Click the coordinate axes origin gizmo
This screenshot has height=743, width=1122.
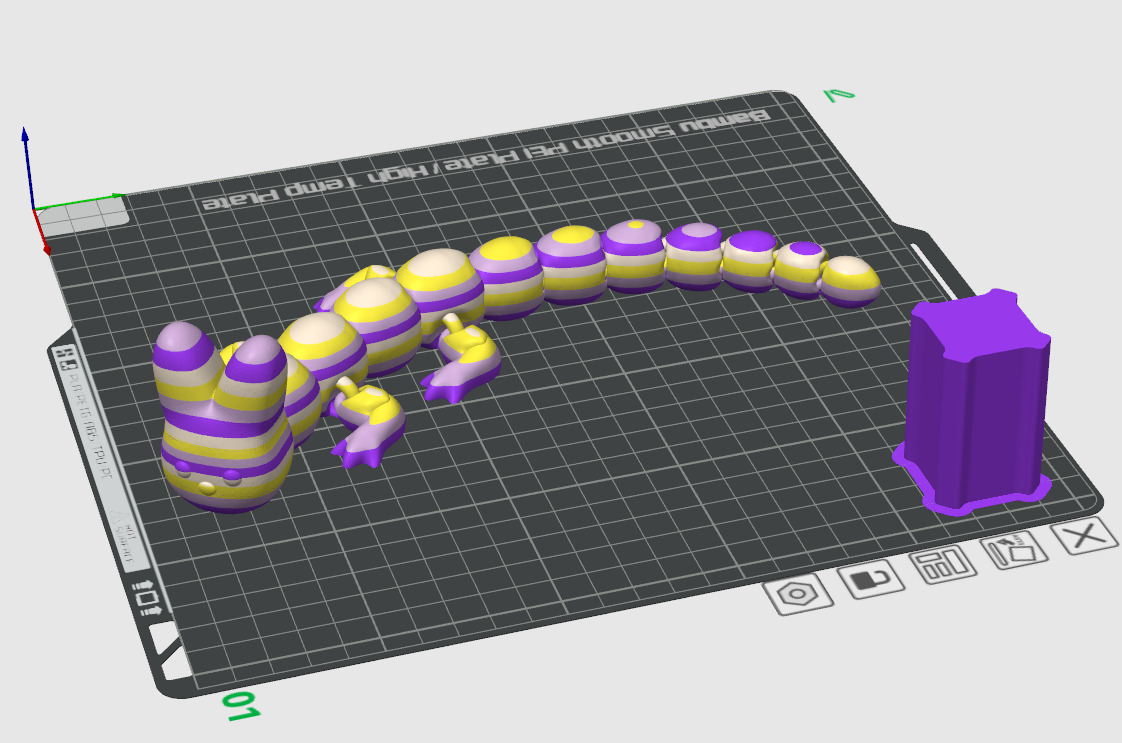pos(34,208)
